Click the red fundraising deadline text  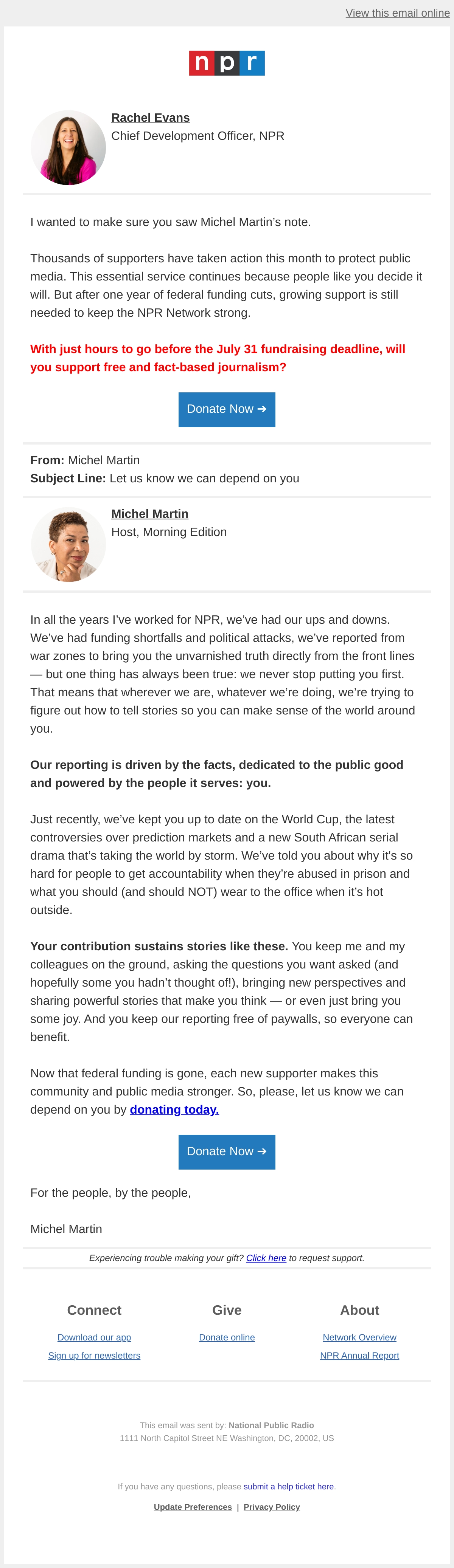pyautogui.click(x=218, y=358)
